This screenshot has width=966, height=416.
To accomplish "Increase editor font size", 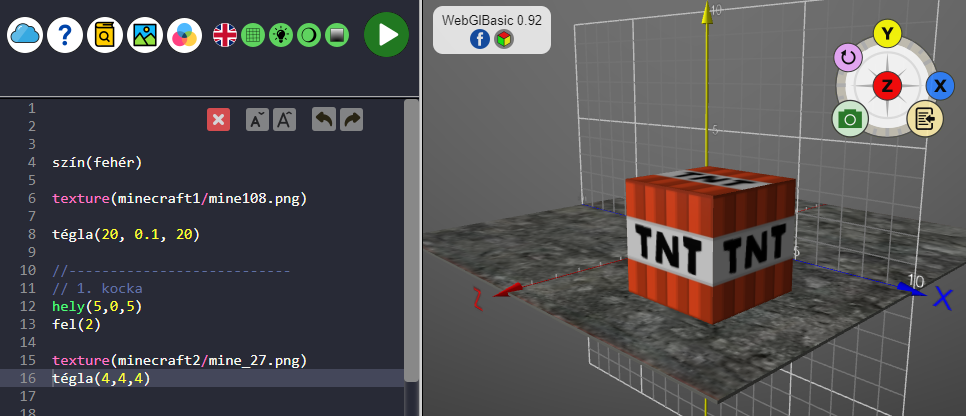I will (x=285, y=120).
